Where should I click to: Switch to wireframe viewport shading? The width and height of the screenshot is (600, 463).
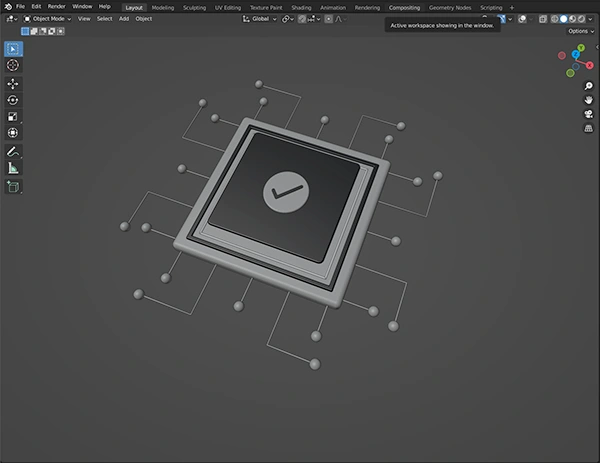[x=554, y=19]
